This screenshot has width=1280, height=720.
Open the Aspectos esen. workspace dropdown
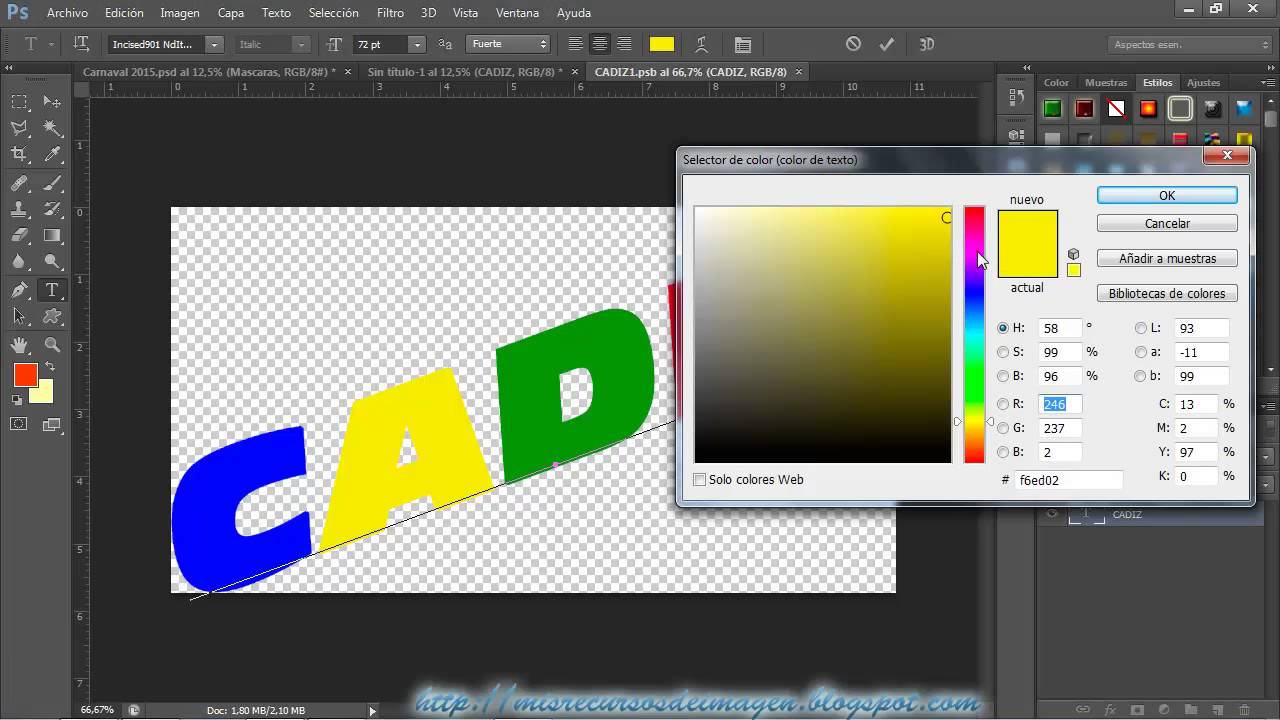coord(1191,44)
